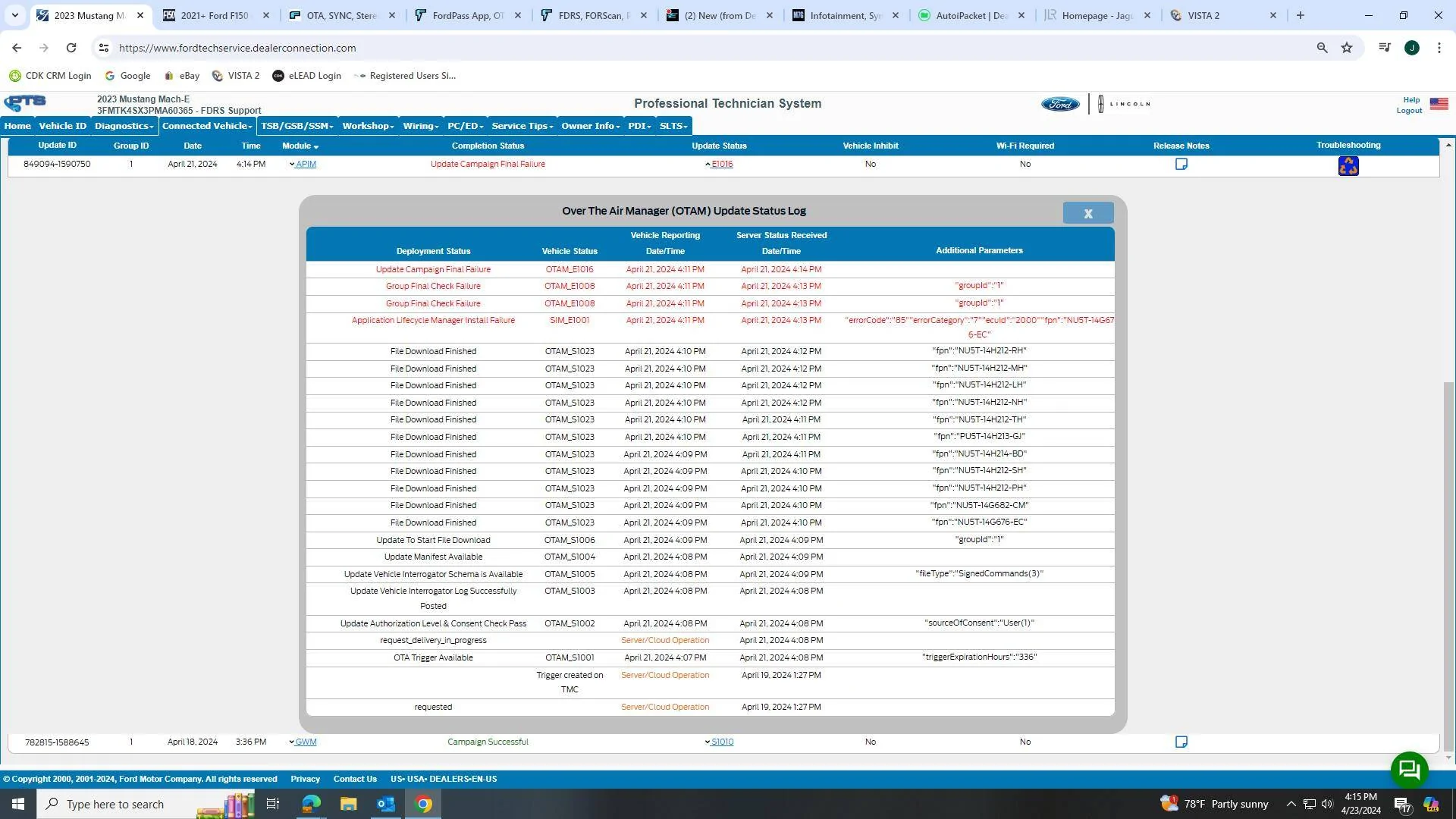This screenshot has height=819, width=1456.
Task: Open the eBay bookmark
Action: (182, 76)
